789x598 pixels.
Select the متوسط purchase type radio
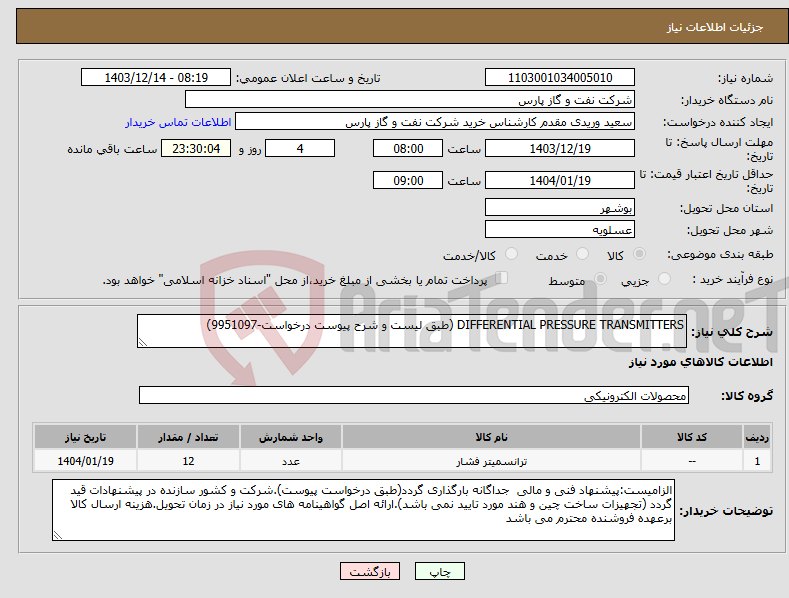[x=600, y=278]
